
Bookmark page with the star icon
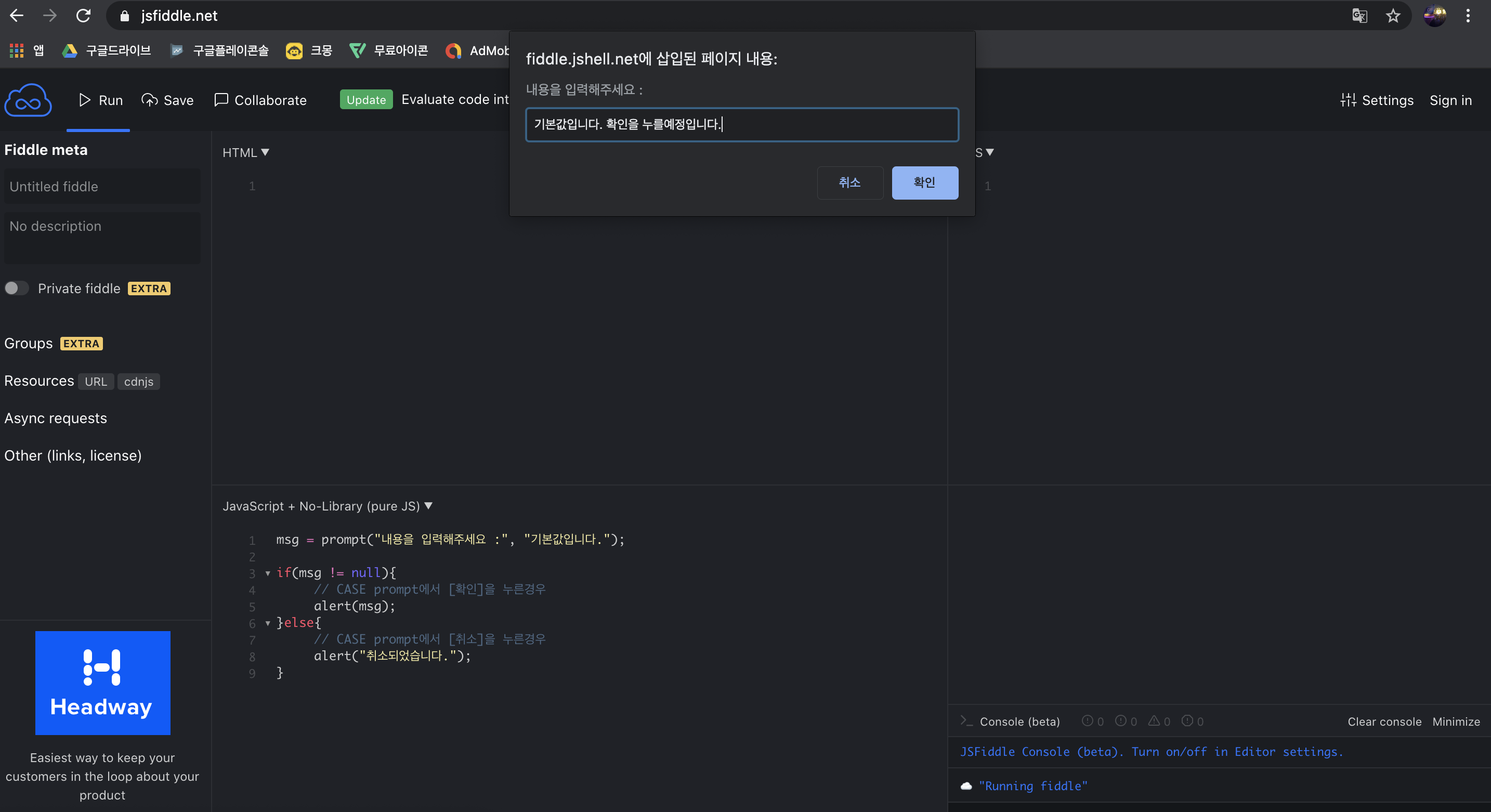[1393, 16]
